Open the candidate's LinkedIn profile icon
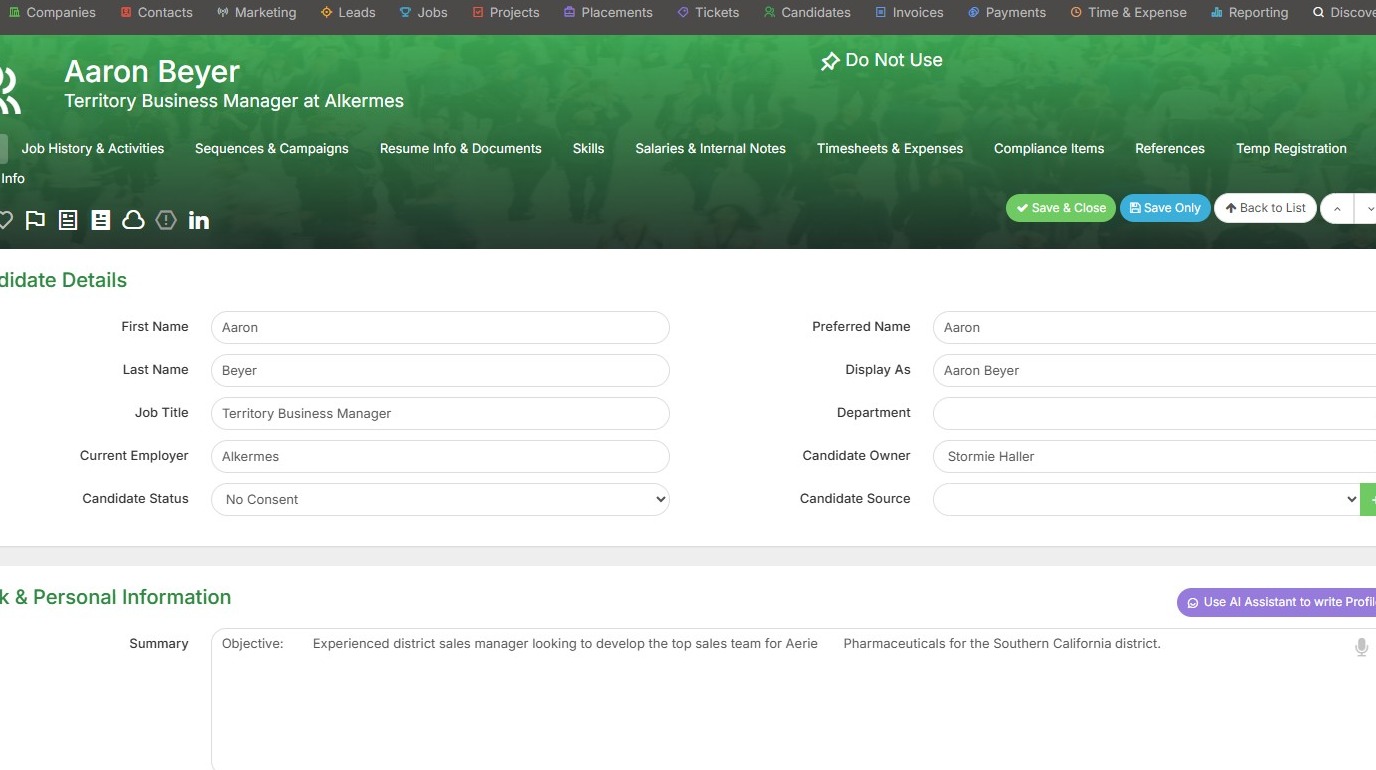This screenshot has height=770, width=1376. point(199,220)
